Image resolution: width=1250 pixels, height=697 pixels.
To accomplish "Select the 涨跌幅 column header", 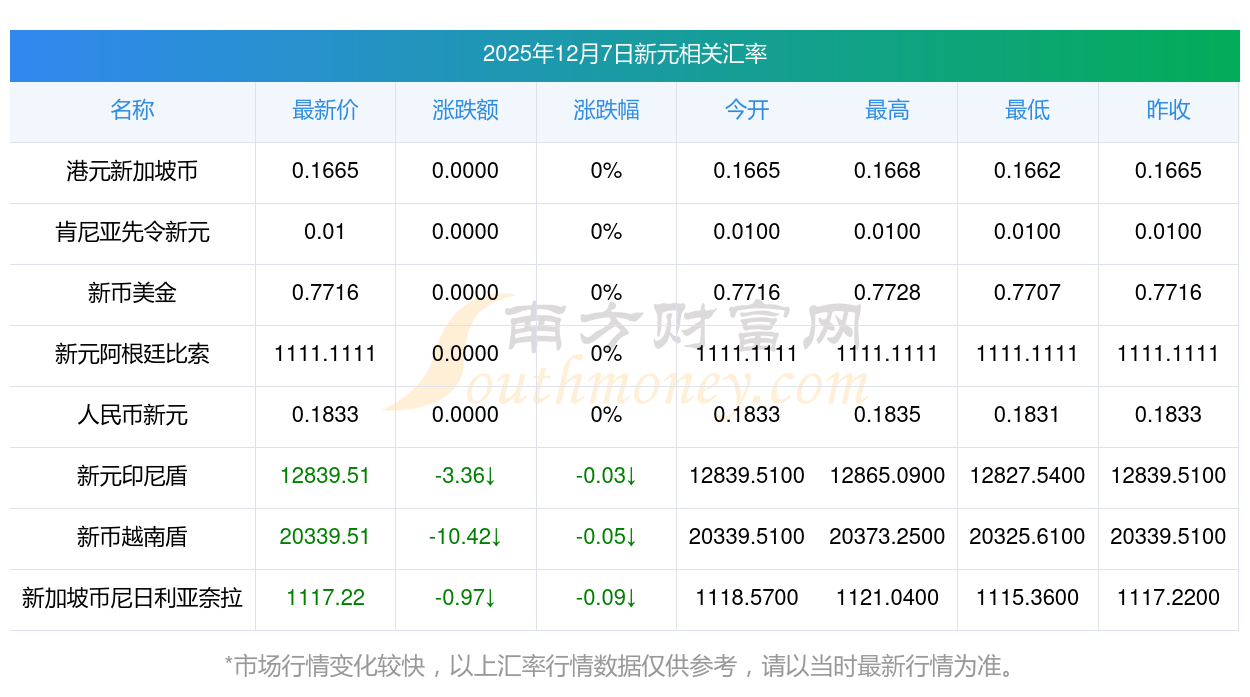I will point(606,110).
